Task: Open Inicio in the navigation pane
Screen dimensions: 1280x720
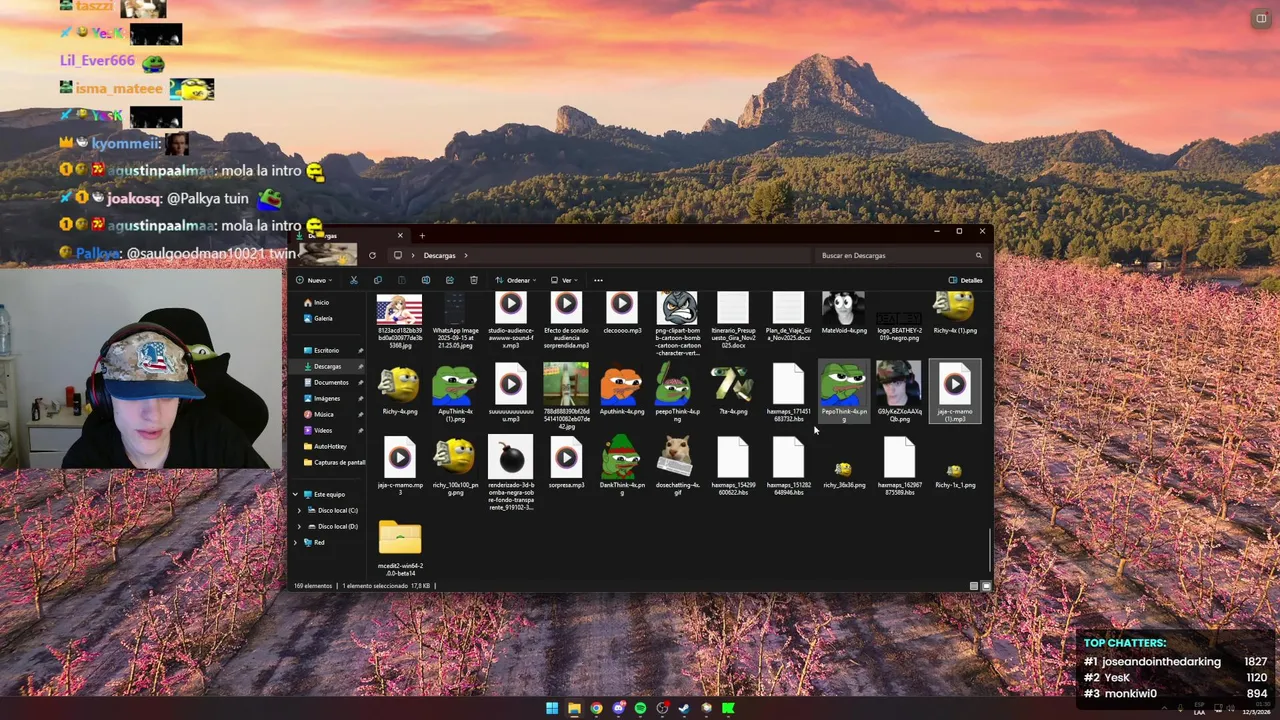Action: tap(321, 302)
